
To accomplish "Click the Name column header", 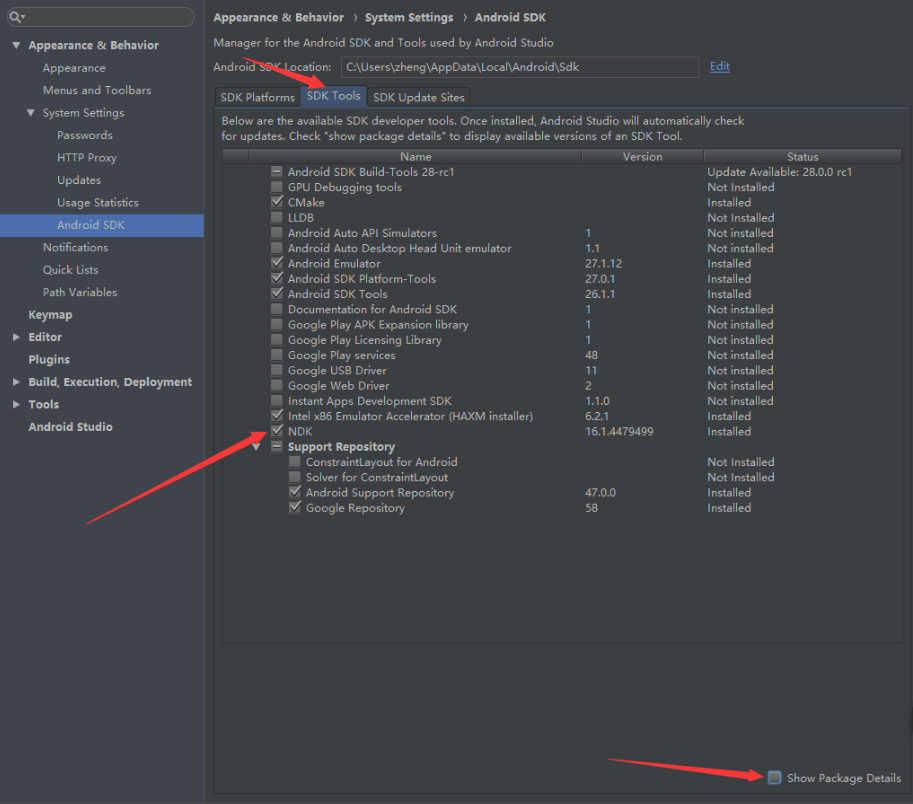I will (x=415, y=156).
